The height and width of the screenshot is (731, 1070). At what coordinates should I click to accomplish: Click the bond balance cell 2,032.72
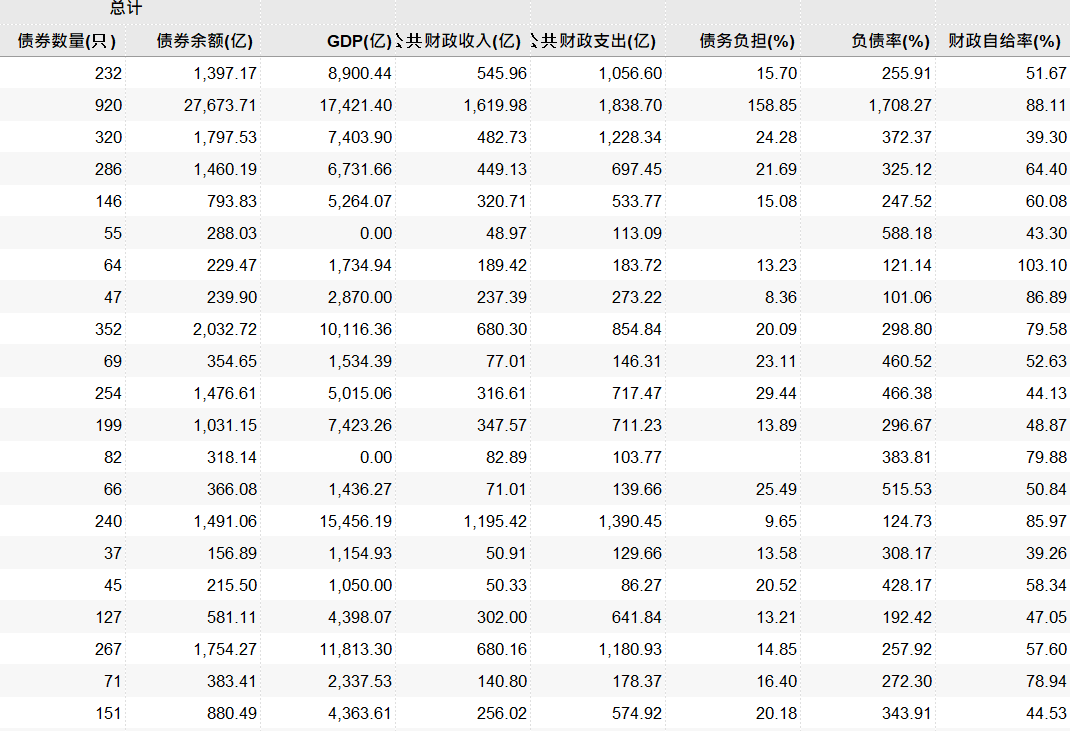click(x=225, y=329)
